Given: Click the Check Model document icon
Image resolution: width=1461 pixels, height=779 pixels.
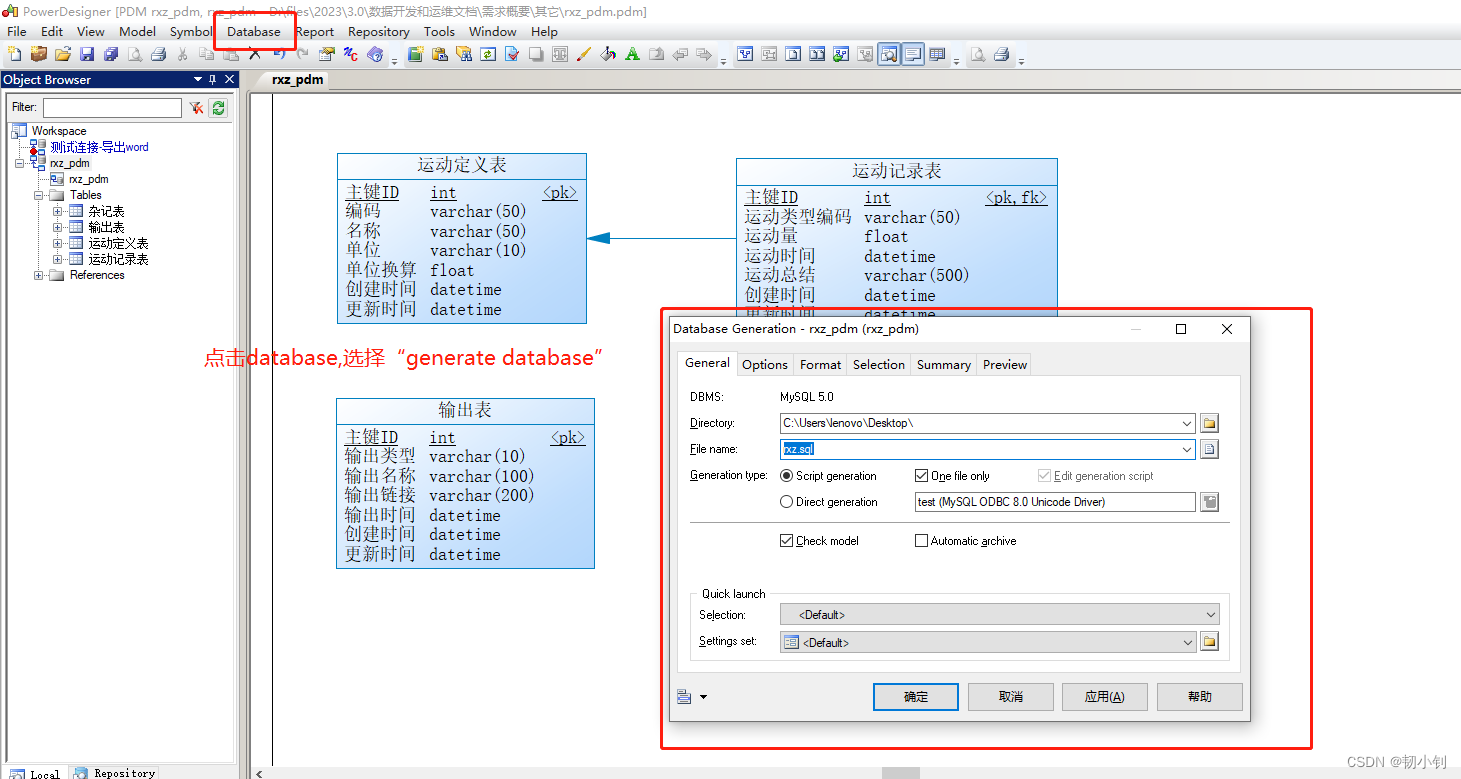Looking at the screenshot, I should coord(511,54).
